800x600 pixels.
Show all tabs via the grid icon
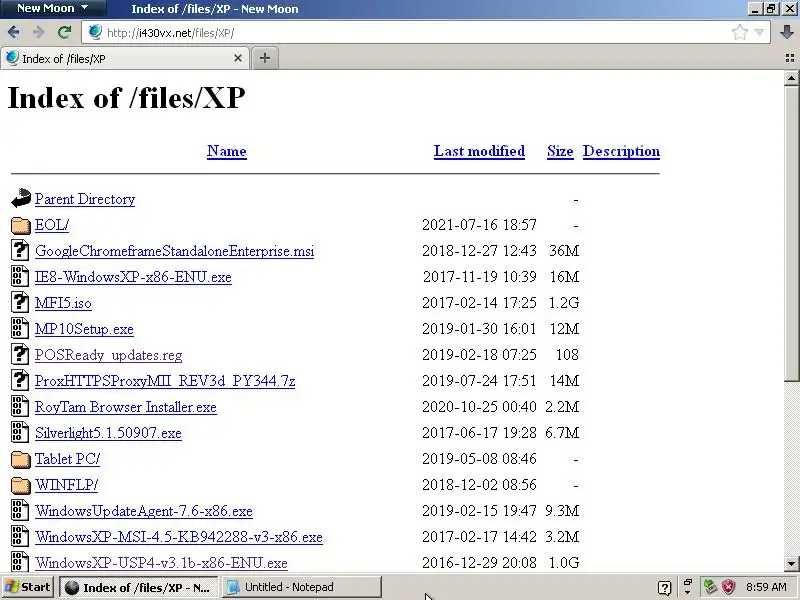pyautogui.click(x=790, y=58)
